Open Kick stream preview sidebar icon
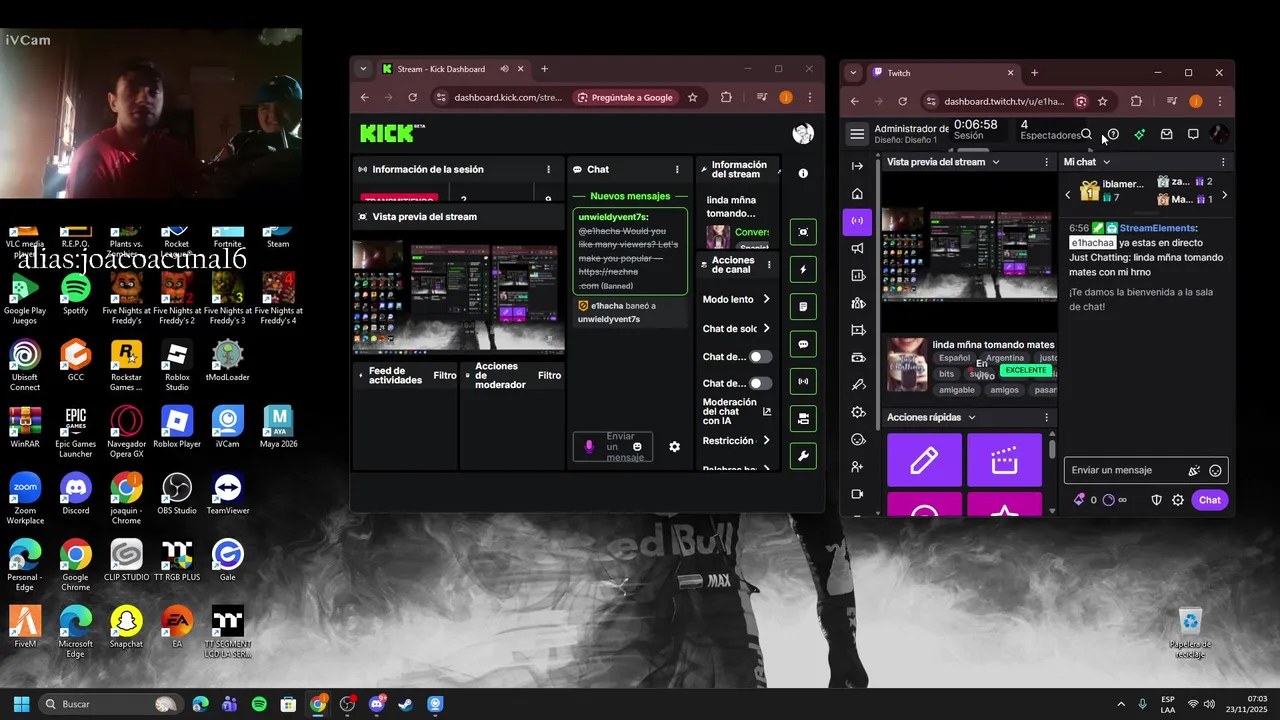Image resolution: width=1280 pixels, height=720 pixels. click(803, 232)
